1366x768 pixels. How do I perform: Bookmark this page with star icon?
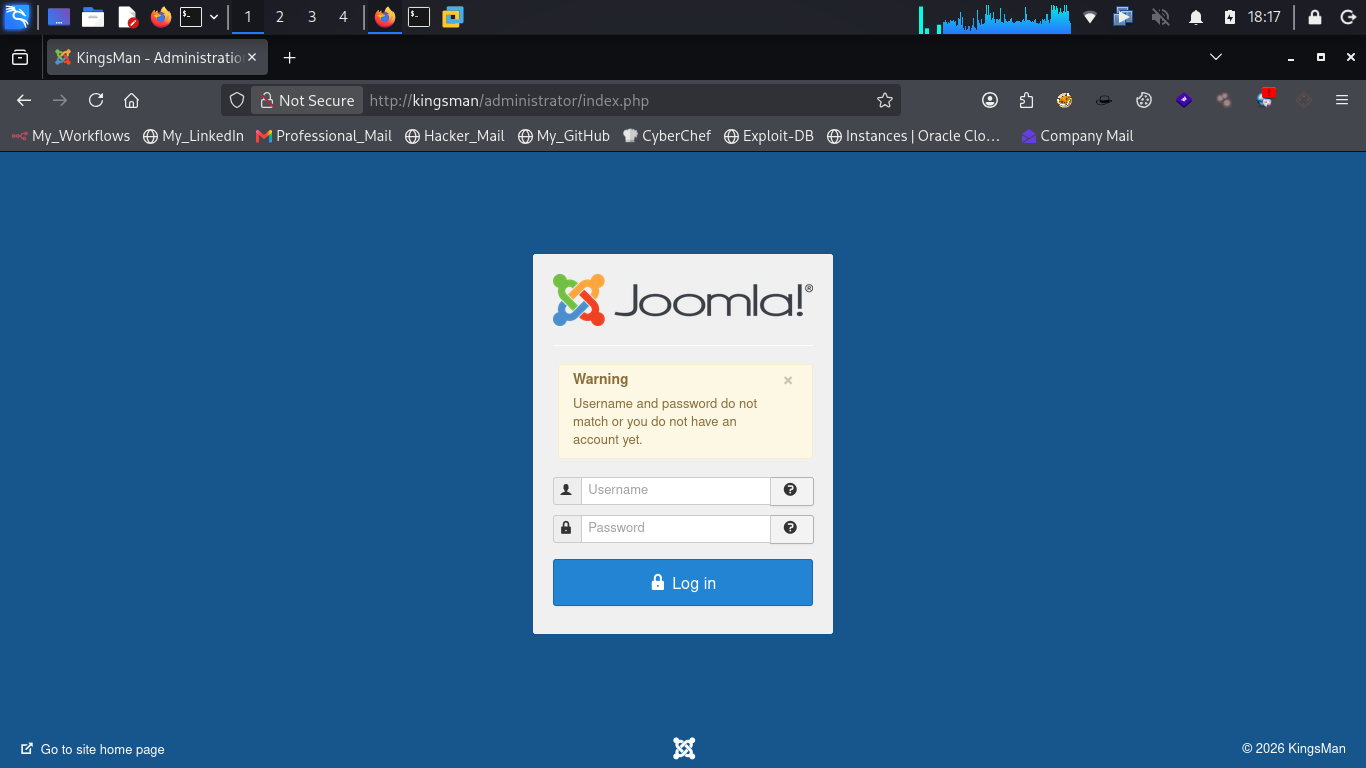[884, 100]
